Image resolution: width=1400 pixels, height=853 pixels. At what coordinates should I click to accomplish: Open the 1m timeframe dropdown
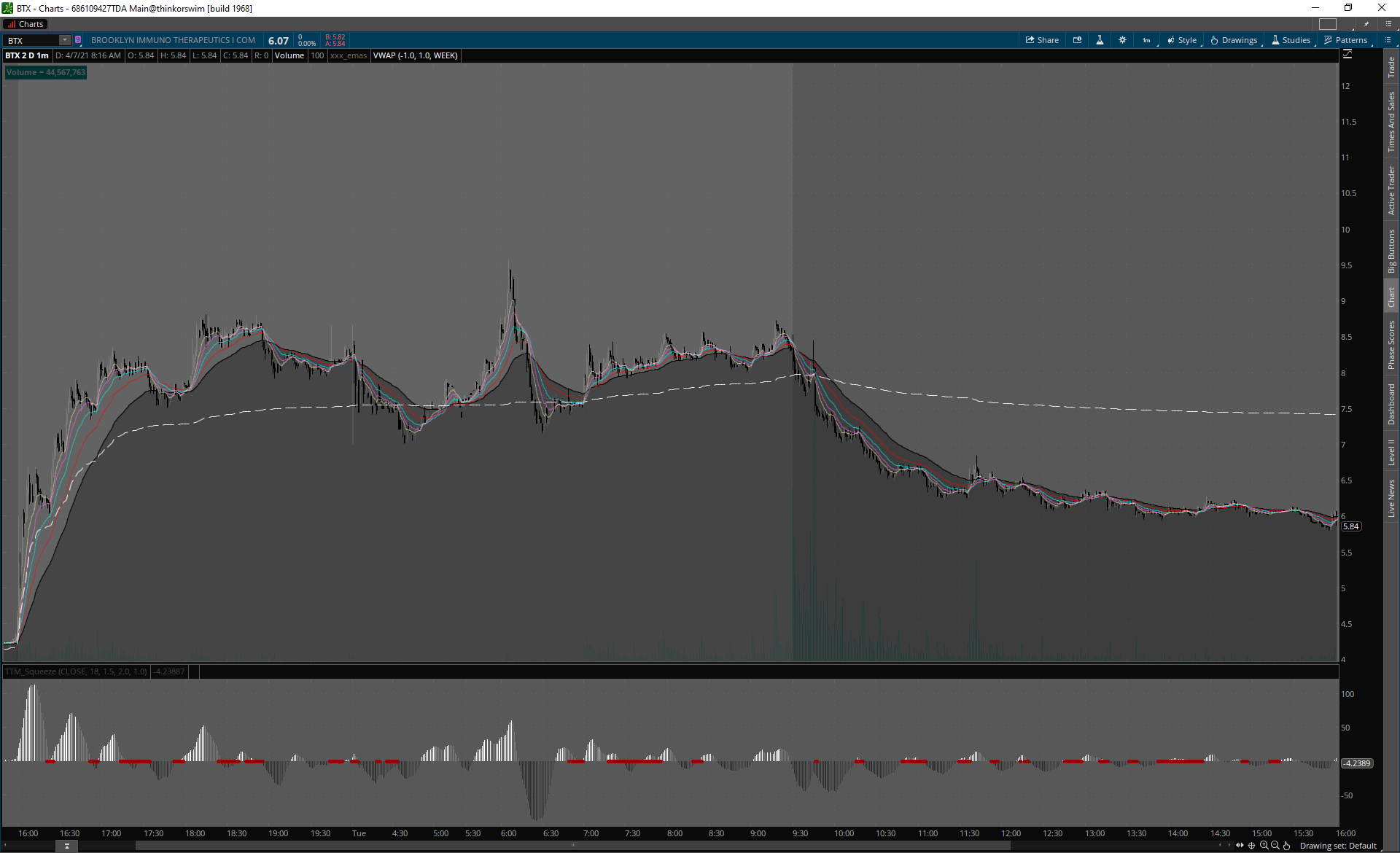[x=1147, y=40]
